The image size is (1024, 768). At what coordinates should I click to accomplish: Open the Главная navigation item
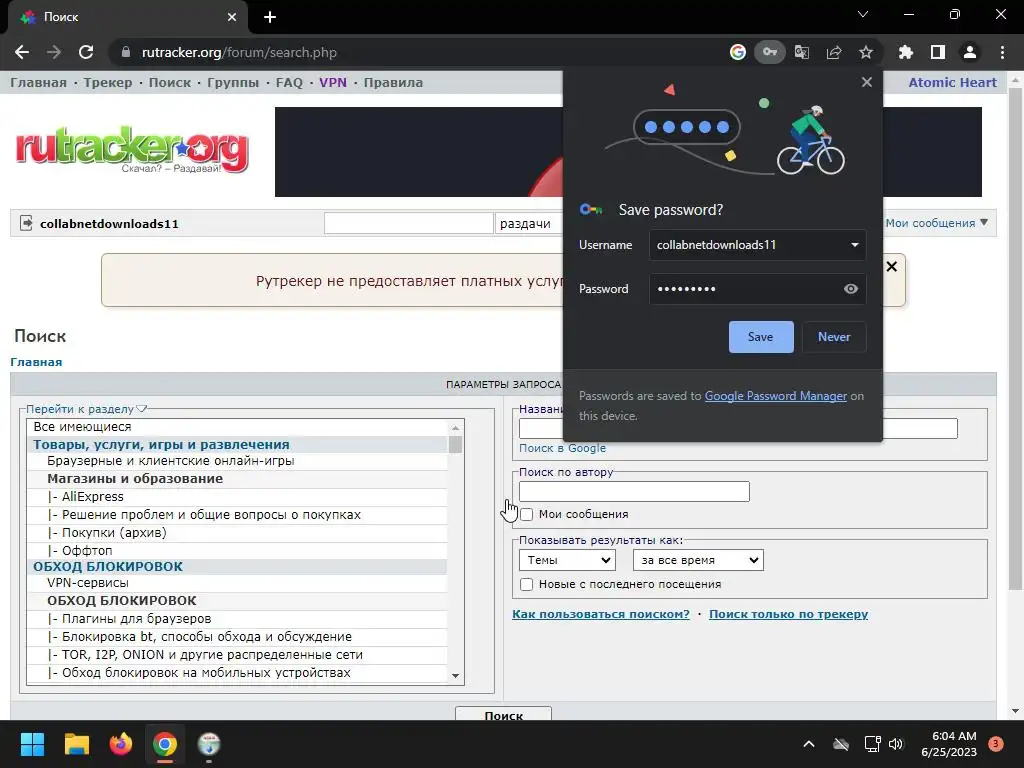click(39, 82)
